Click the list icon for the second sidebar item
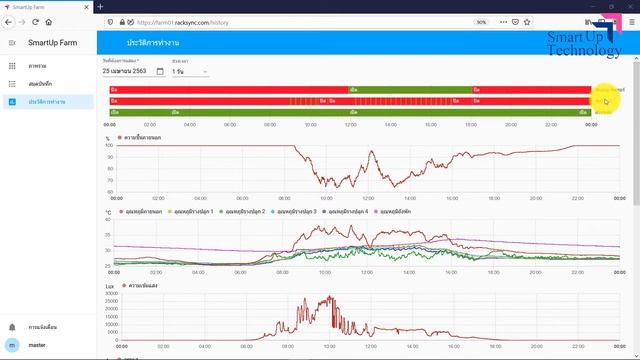 (x=12, y=84)
